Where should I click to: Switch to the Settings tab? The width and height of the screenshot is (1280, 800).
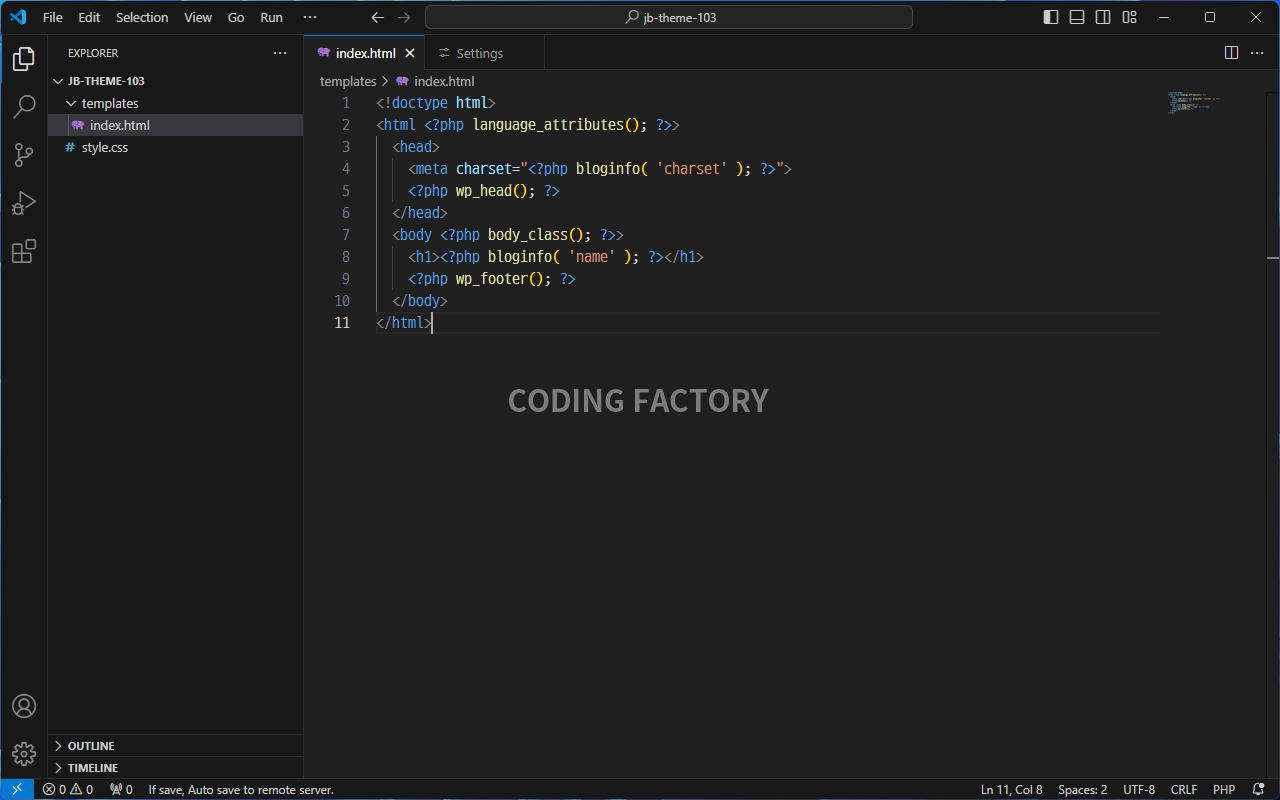tap(479, 53)
